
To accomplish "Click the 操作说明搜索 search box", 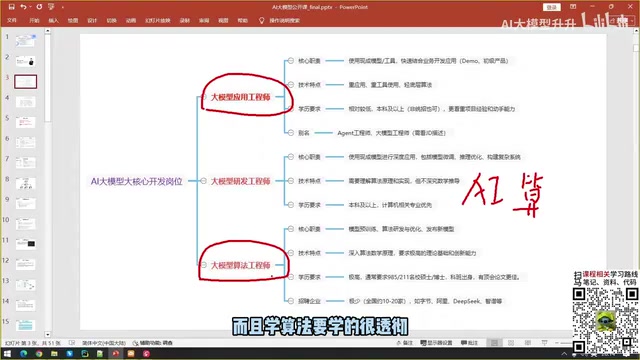I will click(280, 20).
